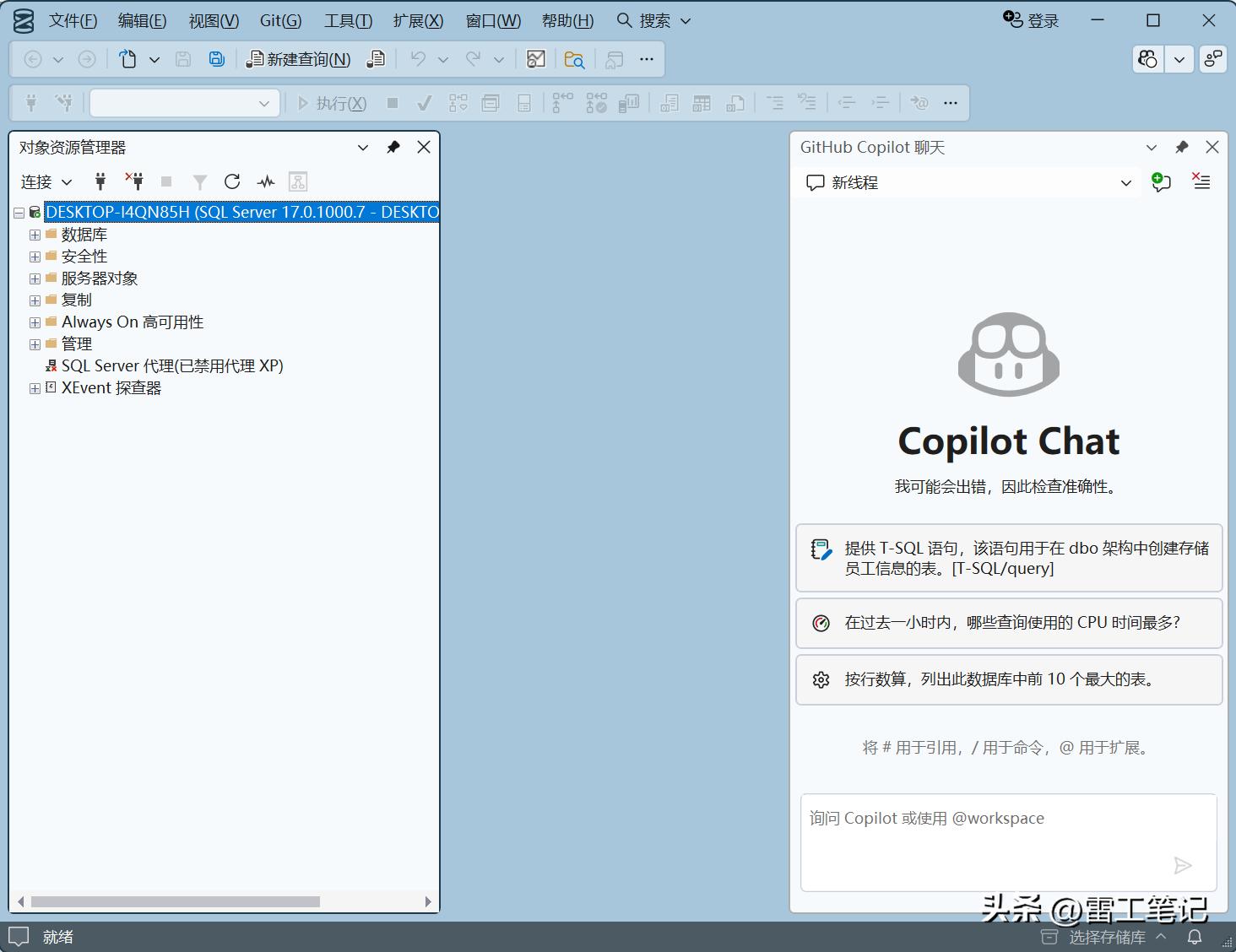Click Connect Object Explorer plug icon
This screenshot has width=1236, height=952.
(100, 181)
